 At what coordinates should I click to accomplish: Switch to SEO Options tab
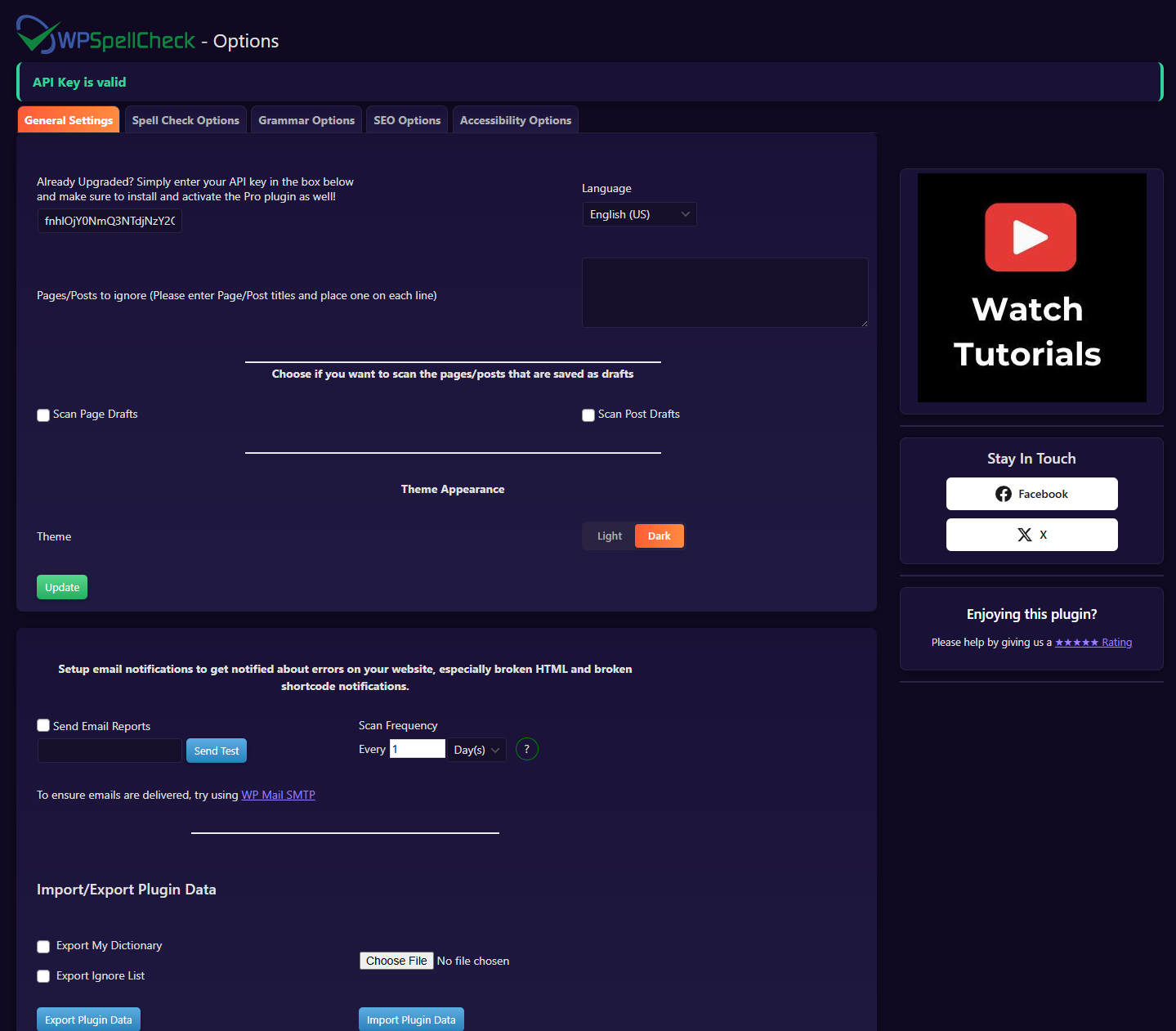point(407,120)
